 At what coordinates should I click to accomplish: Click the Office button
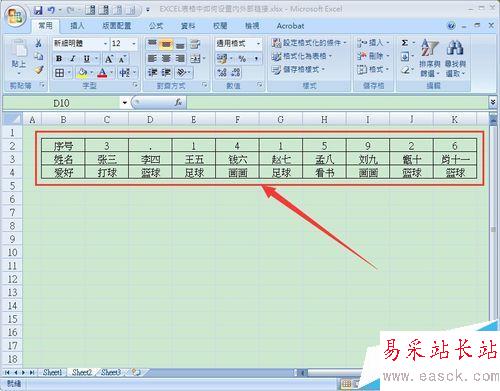pos(15,16)
